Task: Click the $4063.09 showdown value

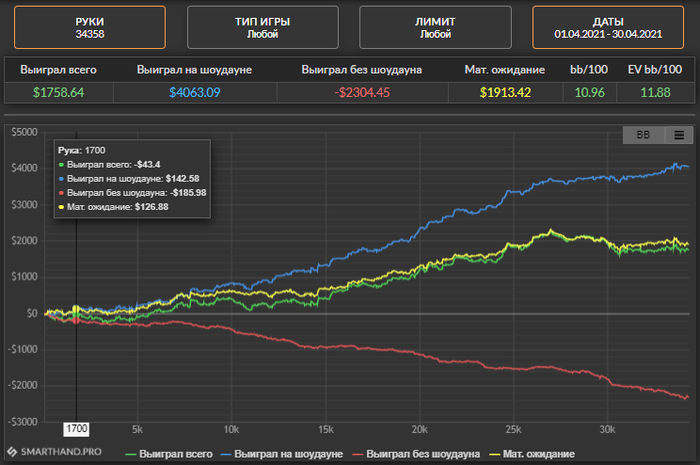Action: (195, 92)
